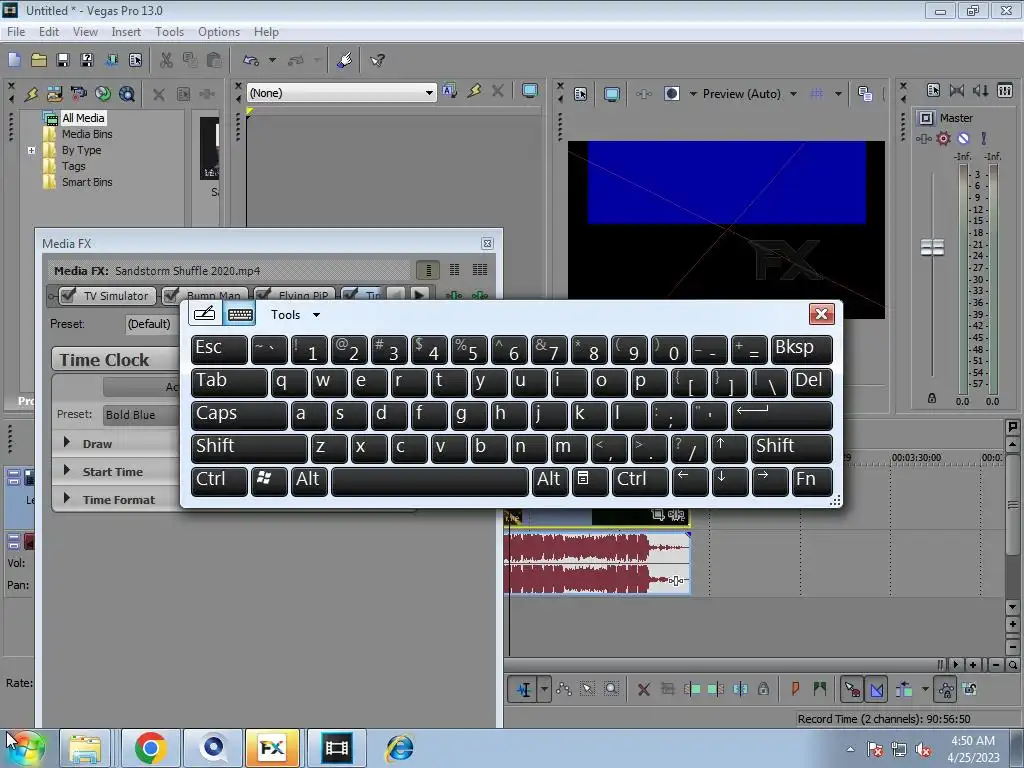Select the Normal Edit Tool in timeline toolbar
The height and width of the screenshot is (768, 1024).
pos(523,689)
